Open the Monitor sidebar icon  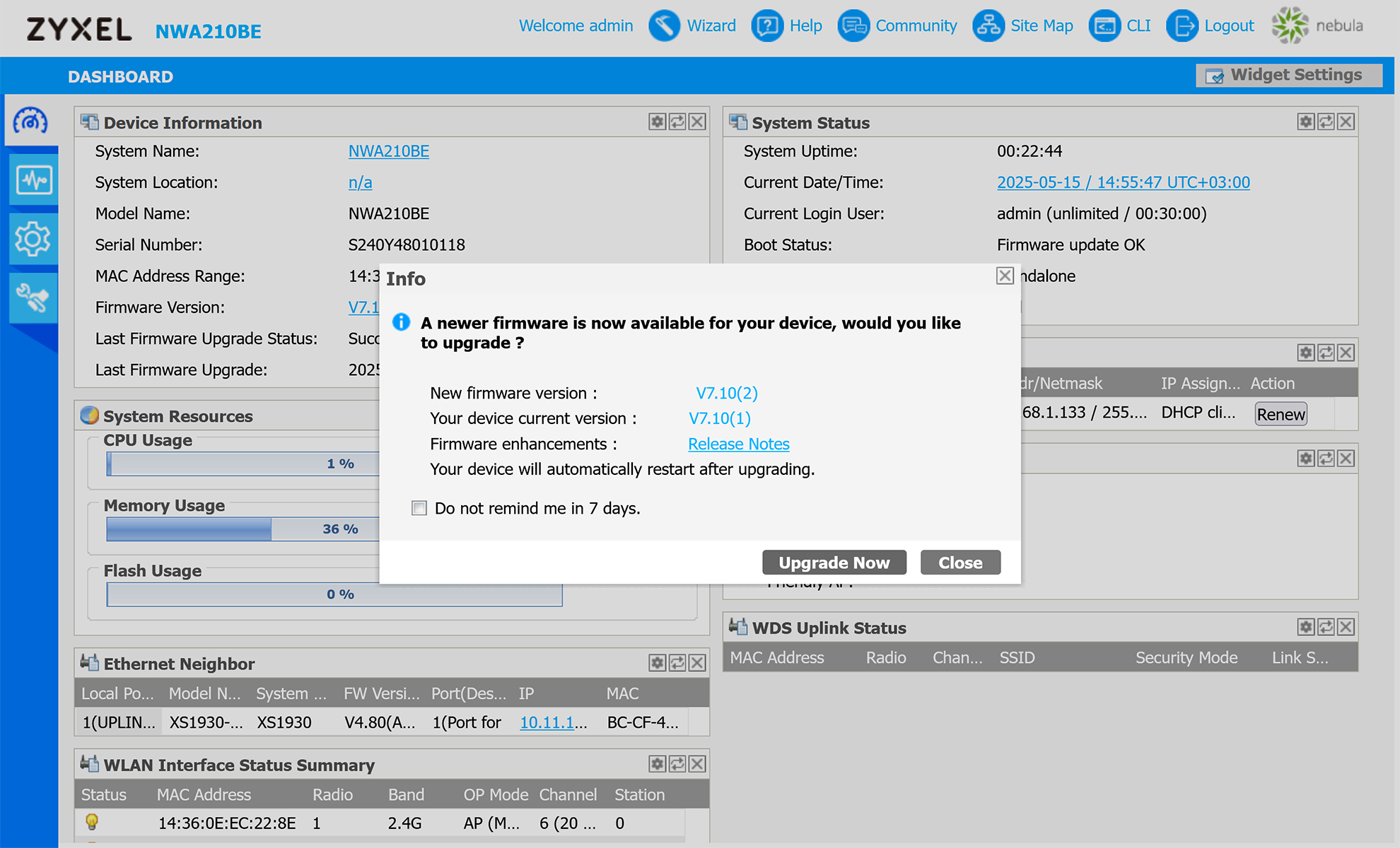pos(33,180)
